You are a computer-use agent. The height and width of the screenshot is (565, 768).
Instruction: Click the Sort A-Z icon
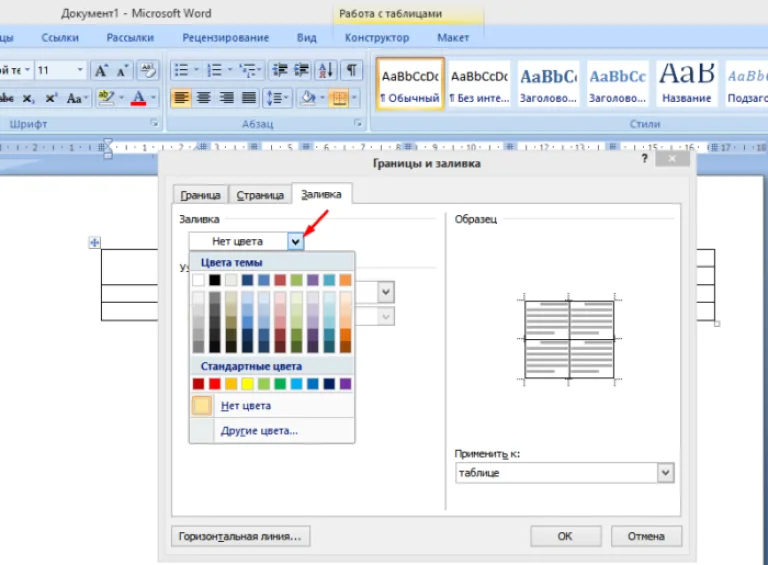(x=326, y=71)
